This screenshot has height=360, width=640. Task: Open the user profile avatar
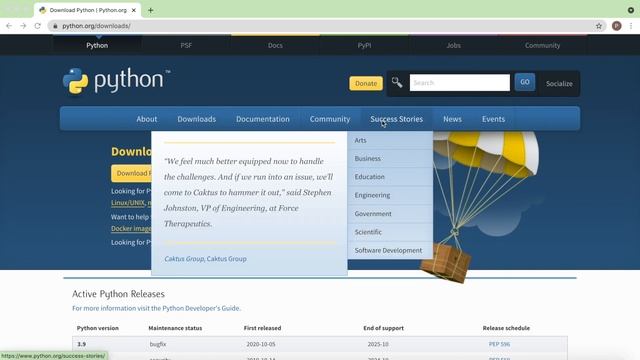tap(617, 26)
